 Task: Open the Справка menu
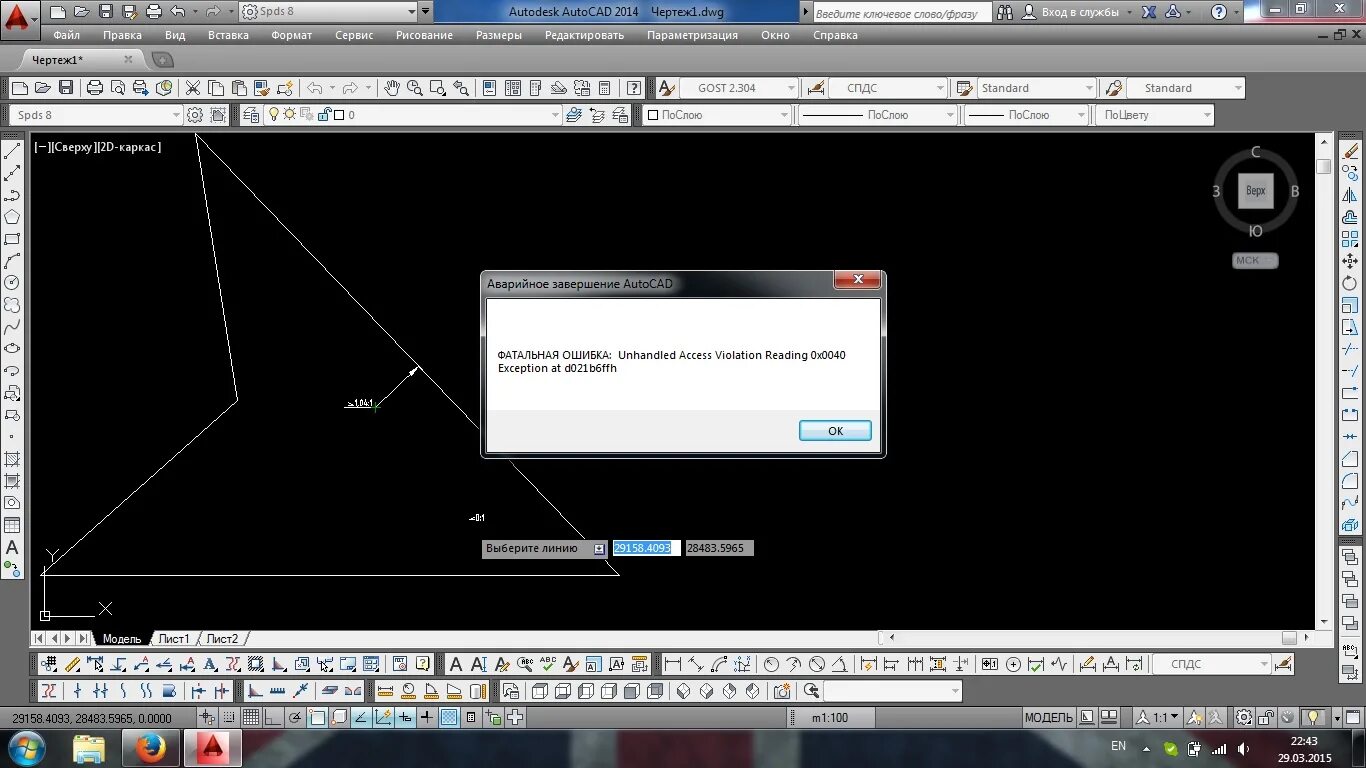pyautogui.click(x=835, y=35)
